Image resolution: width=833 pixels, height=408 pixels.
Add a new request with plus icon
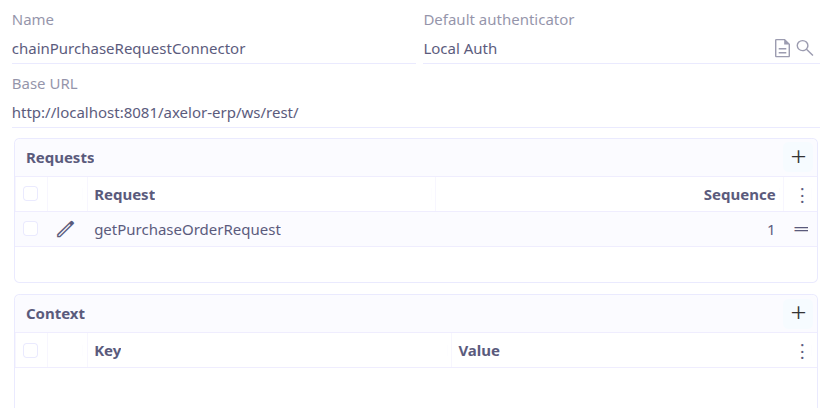(x=798, y=157)
